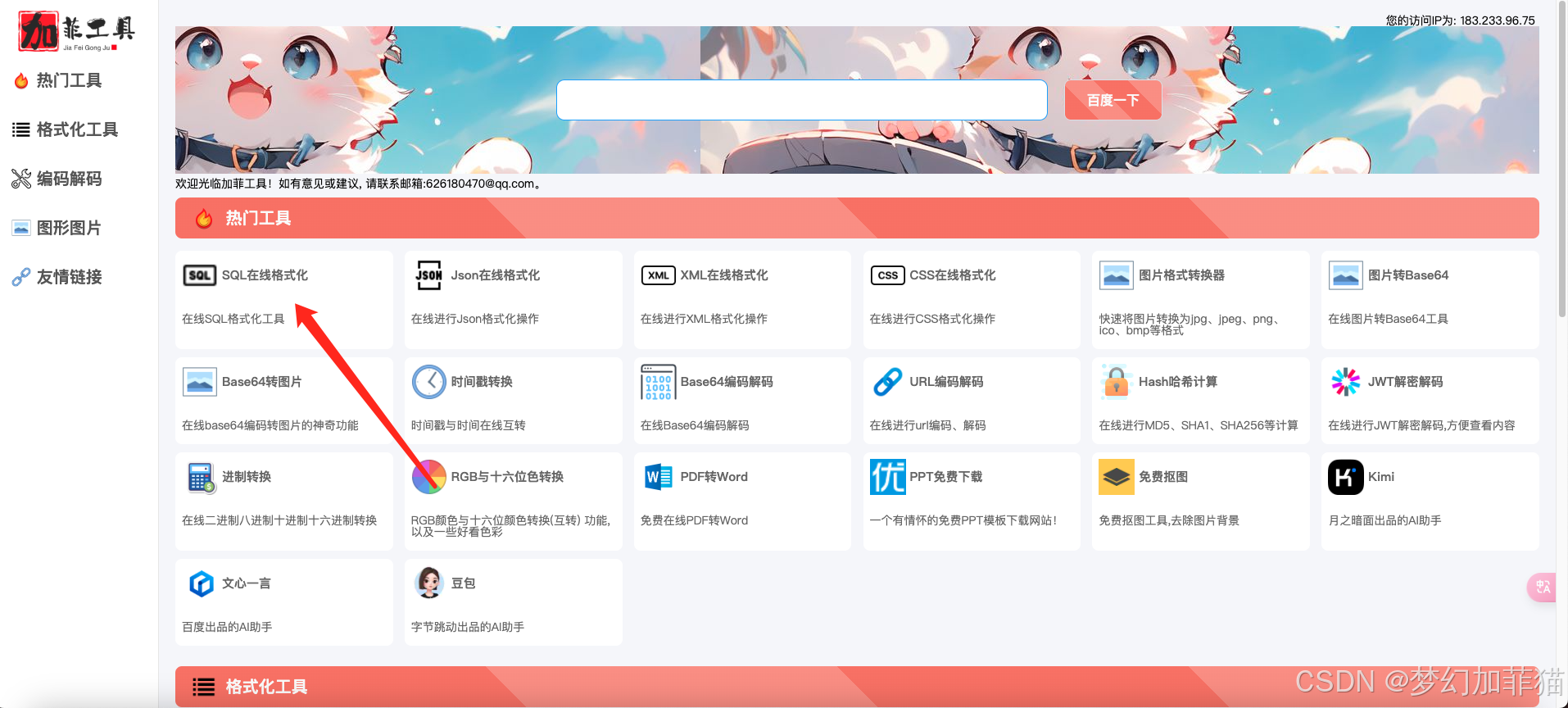Image resolution: width=1568 pixels, height=708 pixels.
Task: Click the PDF转Word icon
Action: [x=659, y=477]
